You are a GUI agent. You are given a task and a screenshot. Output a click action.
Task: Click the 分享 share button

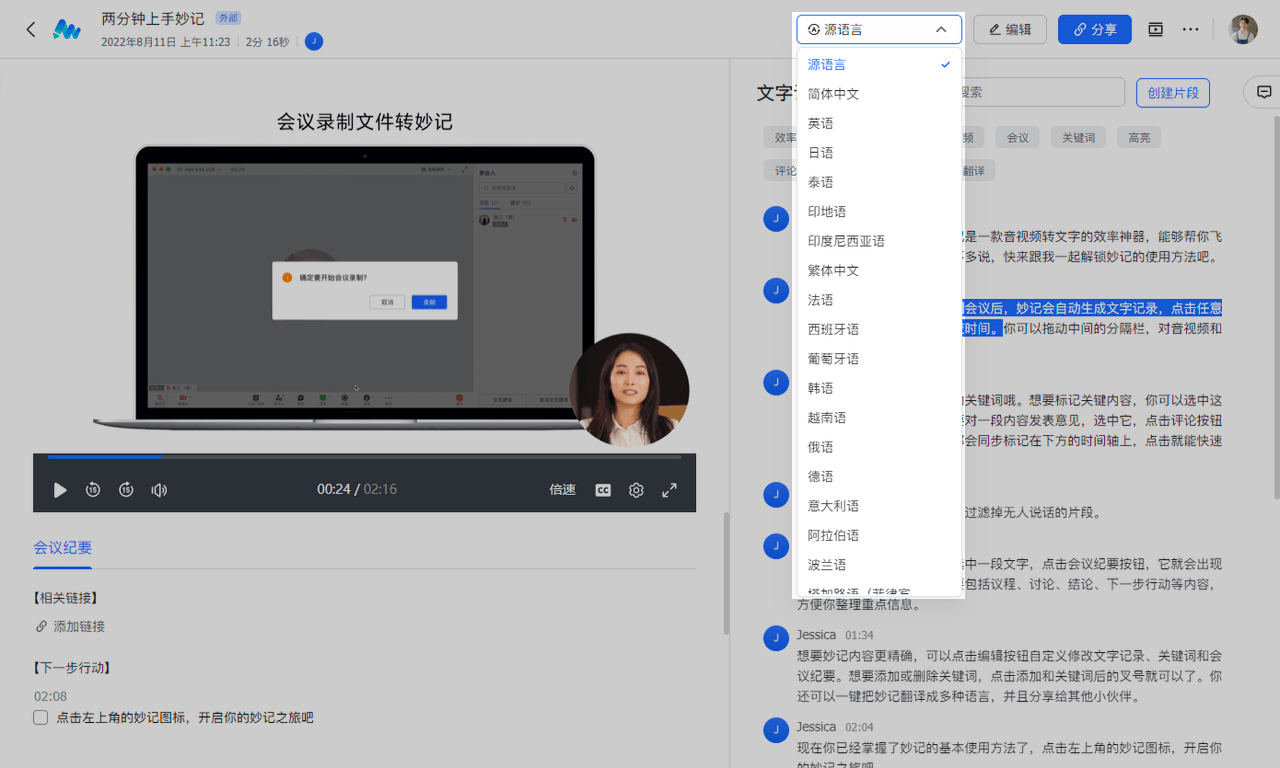click(x=1094, y=30)
